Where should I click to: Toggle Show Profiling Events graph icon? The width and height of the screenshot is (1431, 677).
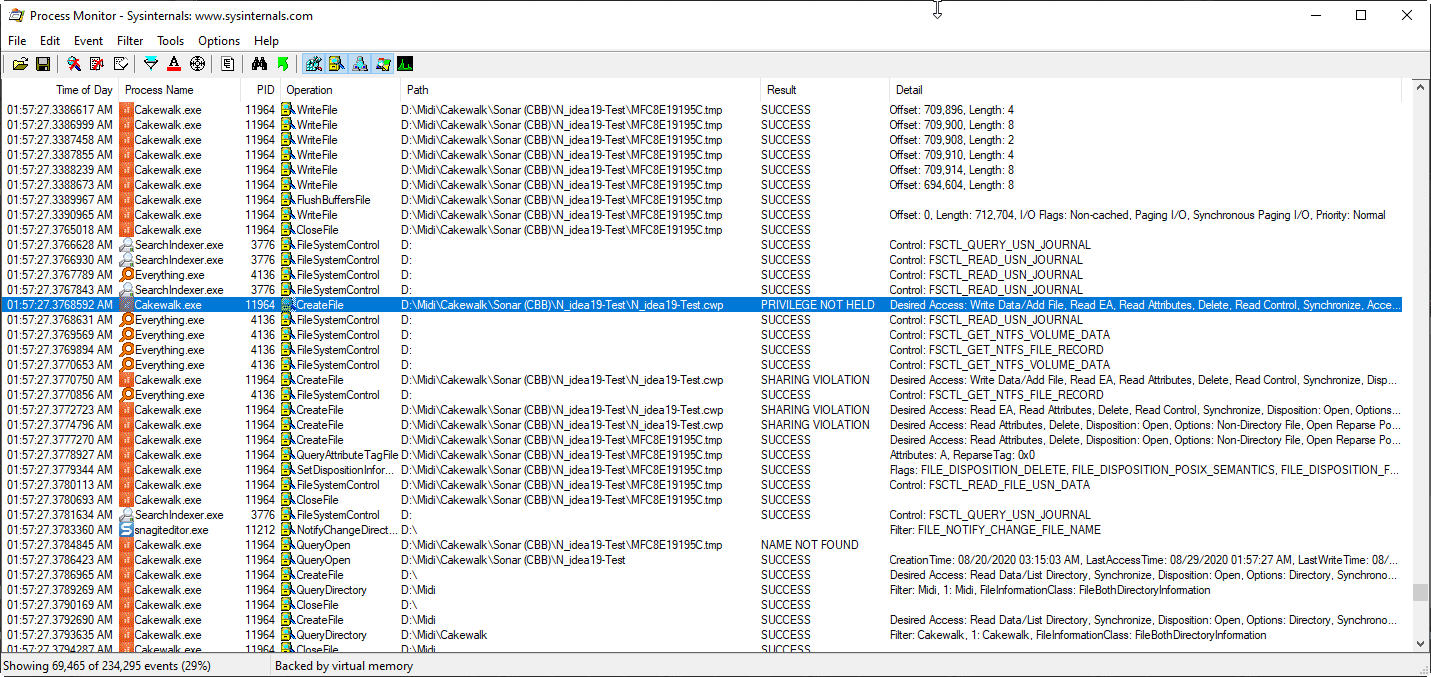(x=405, y=64)
